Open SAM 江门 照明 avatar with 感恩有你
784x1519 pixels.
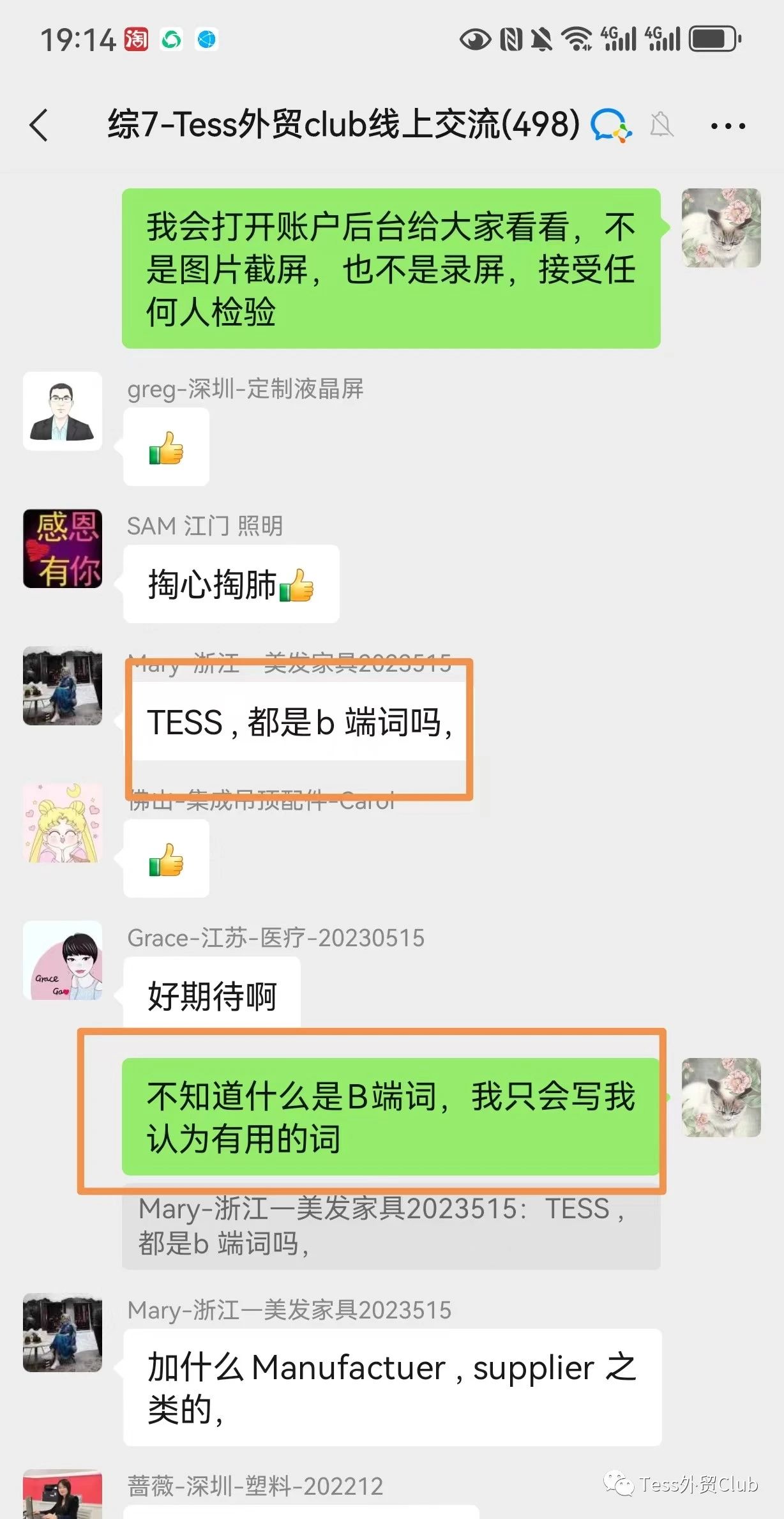point(63,548)
